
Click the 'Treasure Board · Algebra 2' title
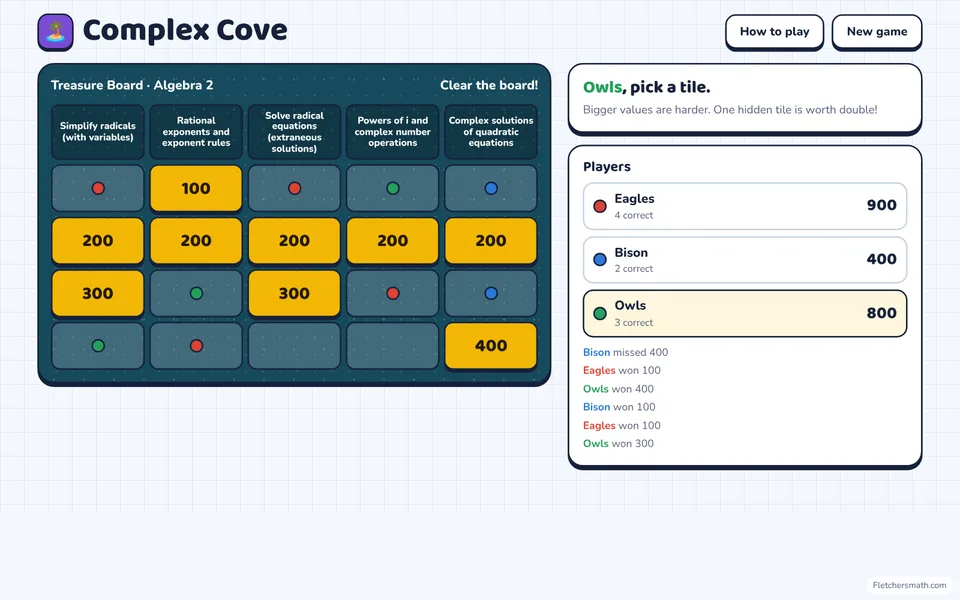click(132, 85)
